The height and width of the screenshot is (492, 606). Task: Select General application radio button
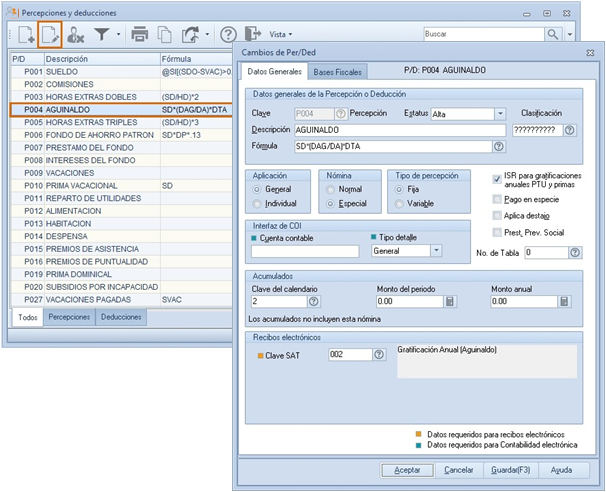pyautogui.click(x=257, y=189)
